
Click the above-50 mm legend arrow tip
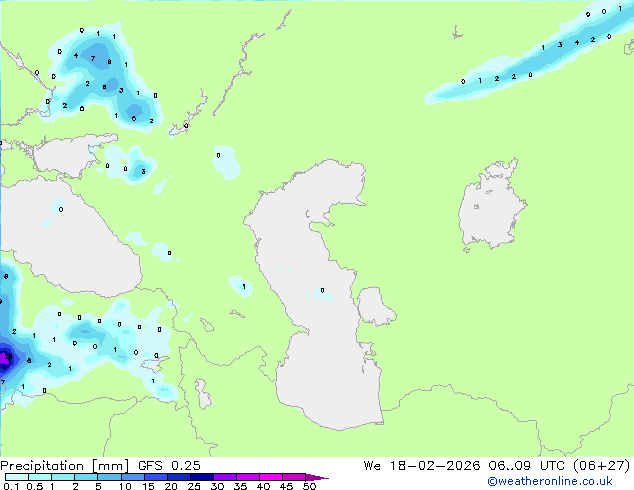pyautogui.click(x=317, y=477)
